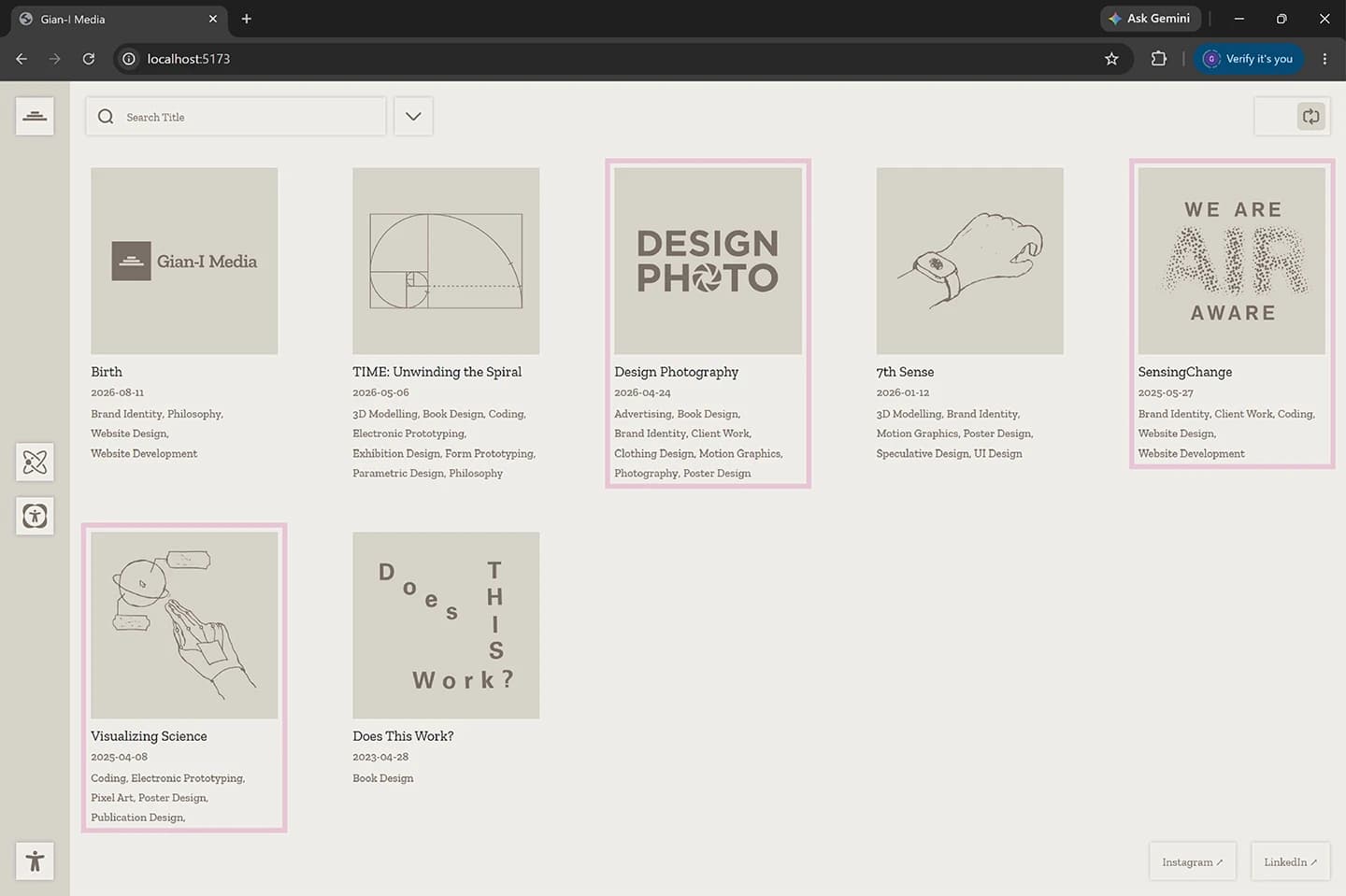Image resolution: width=1346 pixels, height=896 pixels.
Task: Open the 7th Sense watch thumbnail
Action: pos(969,261)
